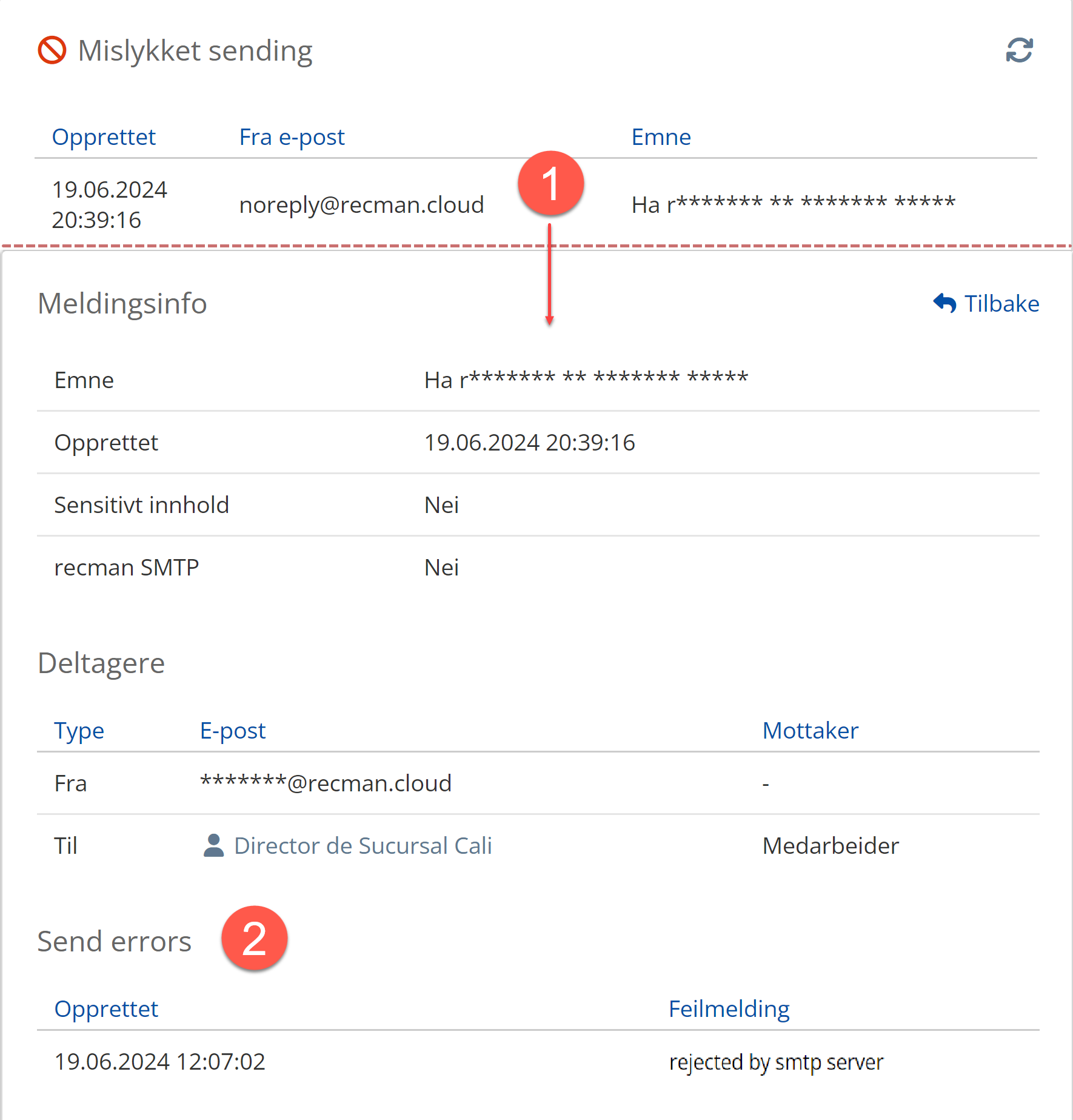Click the red numbered marker 1
Viewport: 1073px width, 1120px height.
[550, 184]
